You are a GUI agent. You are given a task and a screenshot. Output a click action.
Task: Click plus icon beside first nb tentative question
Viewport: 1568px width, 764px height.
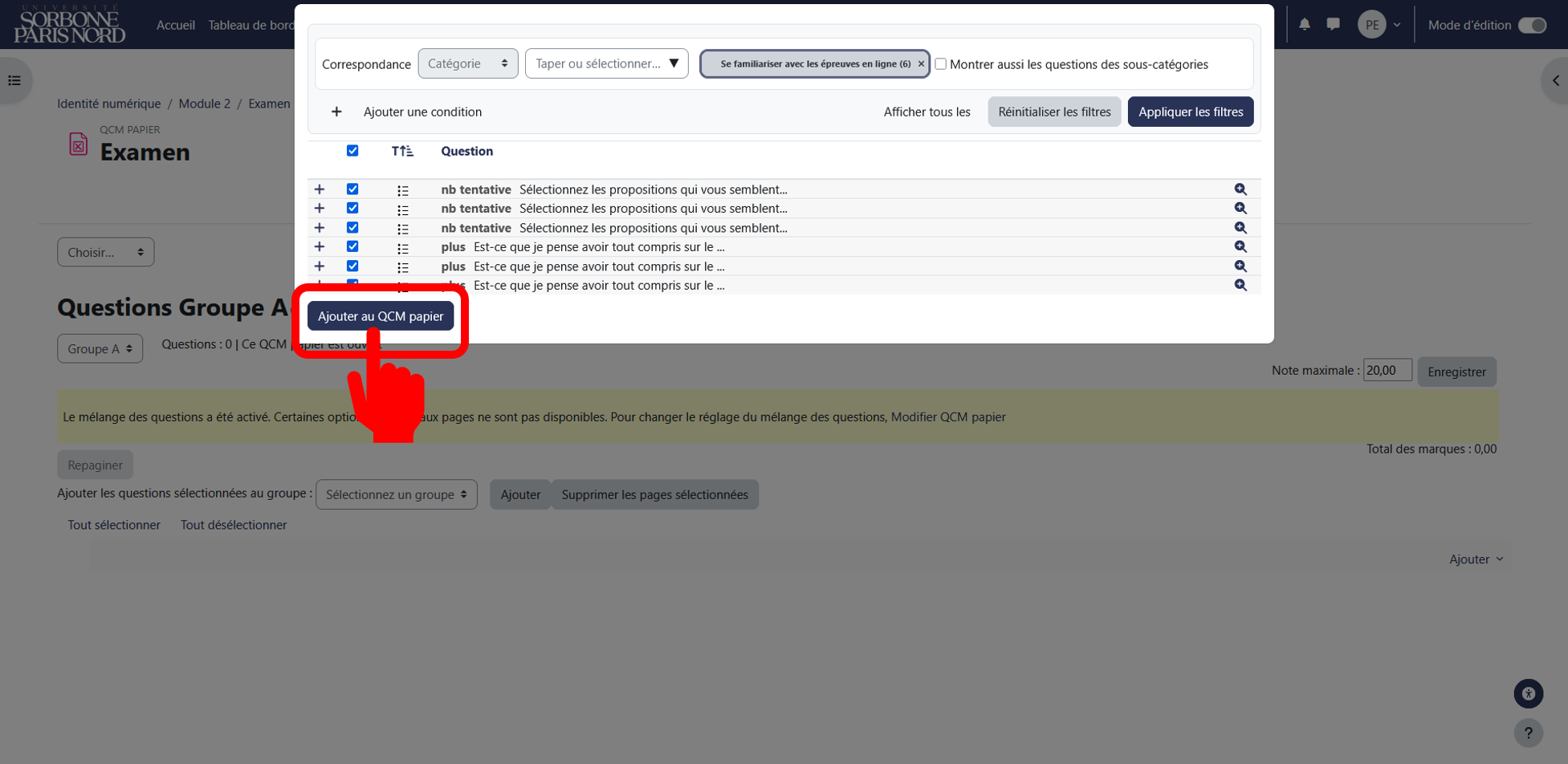[320, 189]
